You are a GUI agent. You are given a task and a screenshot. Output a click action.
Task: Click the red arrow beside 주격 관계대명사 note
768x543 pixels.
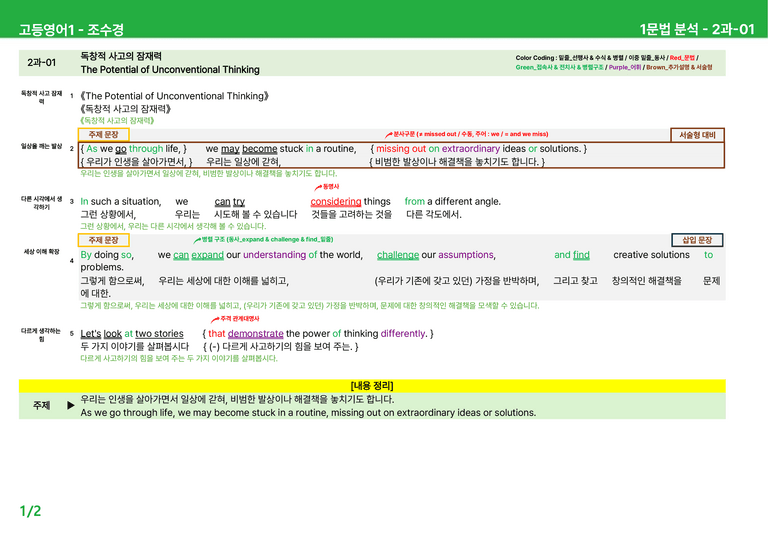click(215, 319)
